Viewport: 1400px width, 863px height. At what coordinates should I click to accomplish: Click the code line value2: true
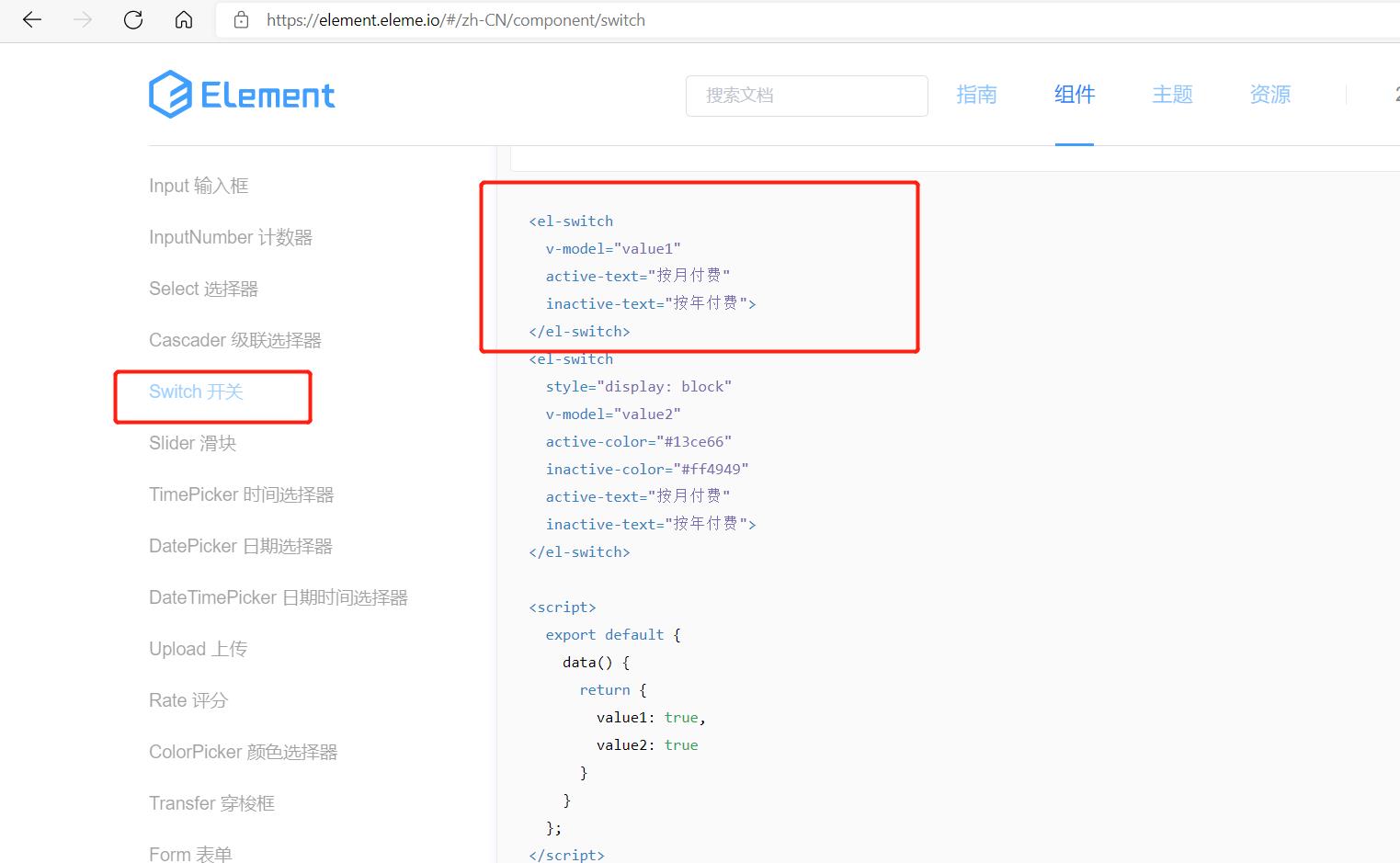coord(647,744)
